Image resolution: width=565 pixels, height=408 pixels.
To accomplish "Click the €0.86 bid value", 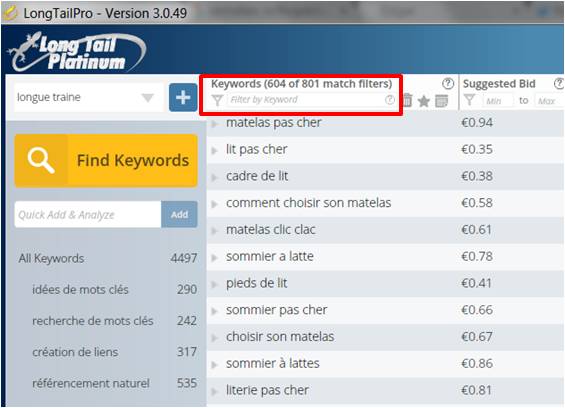I will pos(477,363).
